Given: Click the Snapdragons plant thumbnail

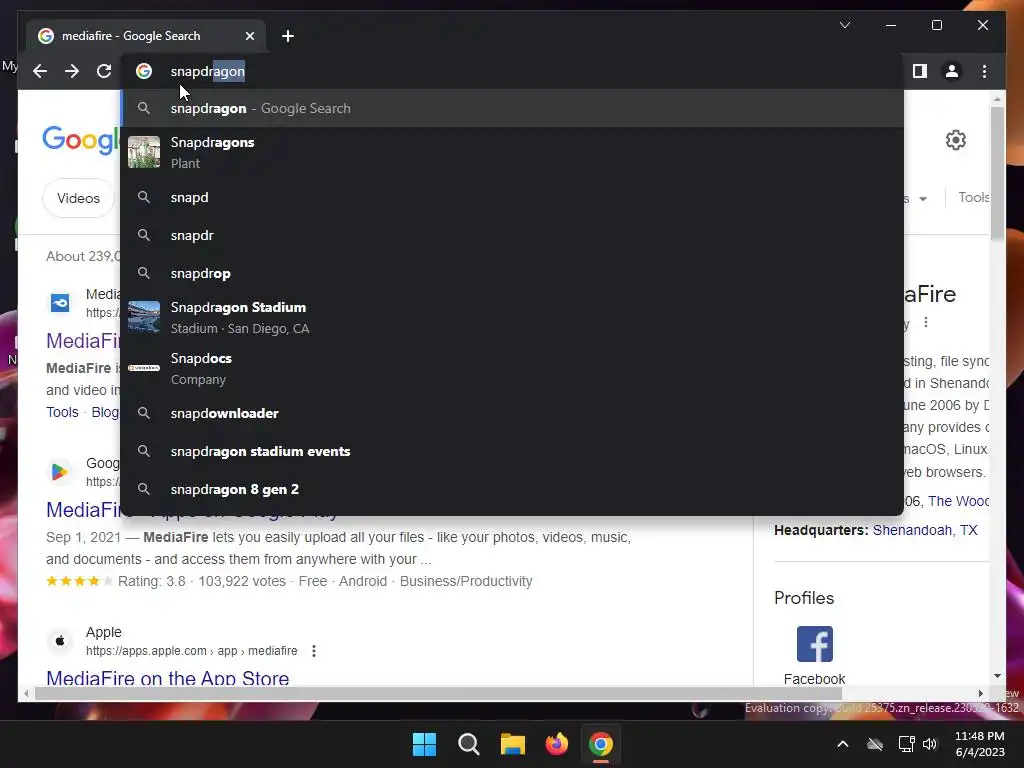Looking at the screenshot, I should point(144,152).
